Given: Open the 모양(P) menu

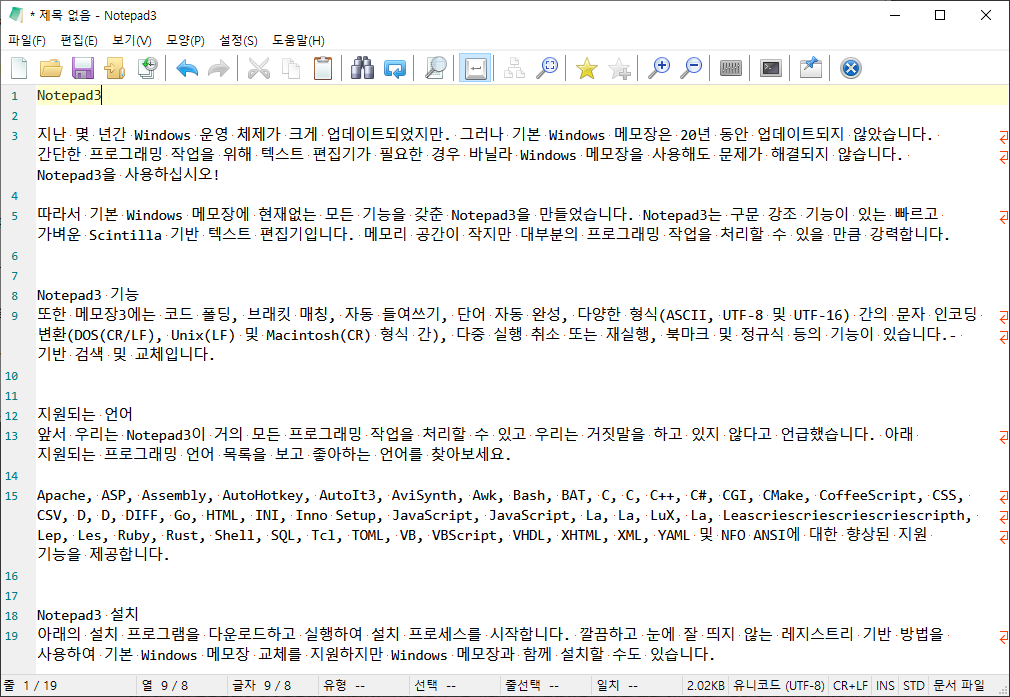Looking at the screenshot, I should click(x=186, y=41).
